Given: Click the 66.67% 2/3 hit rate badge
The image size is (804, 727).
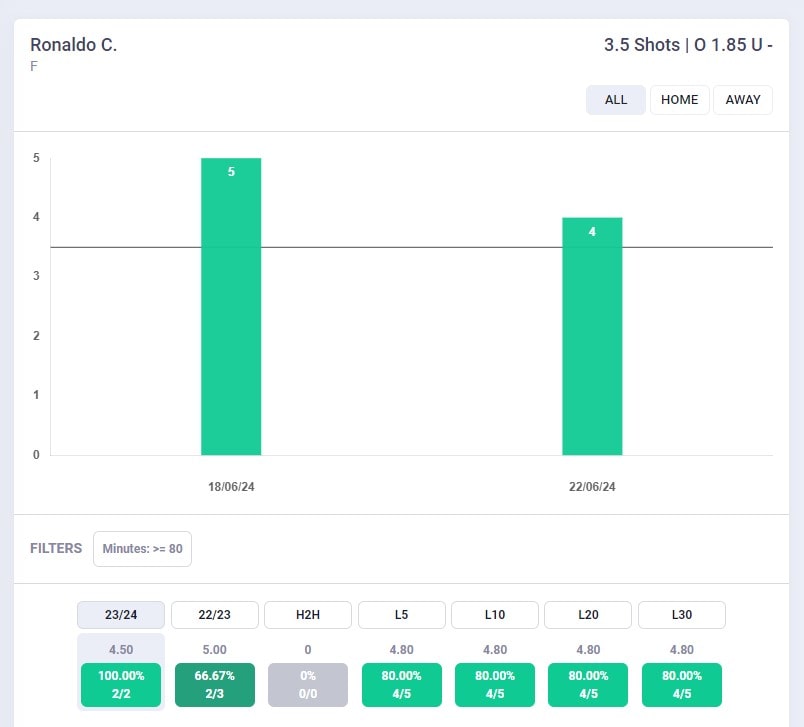Looking at the screenshot, I should tap(214, 685).
